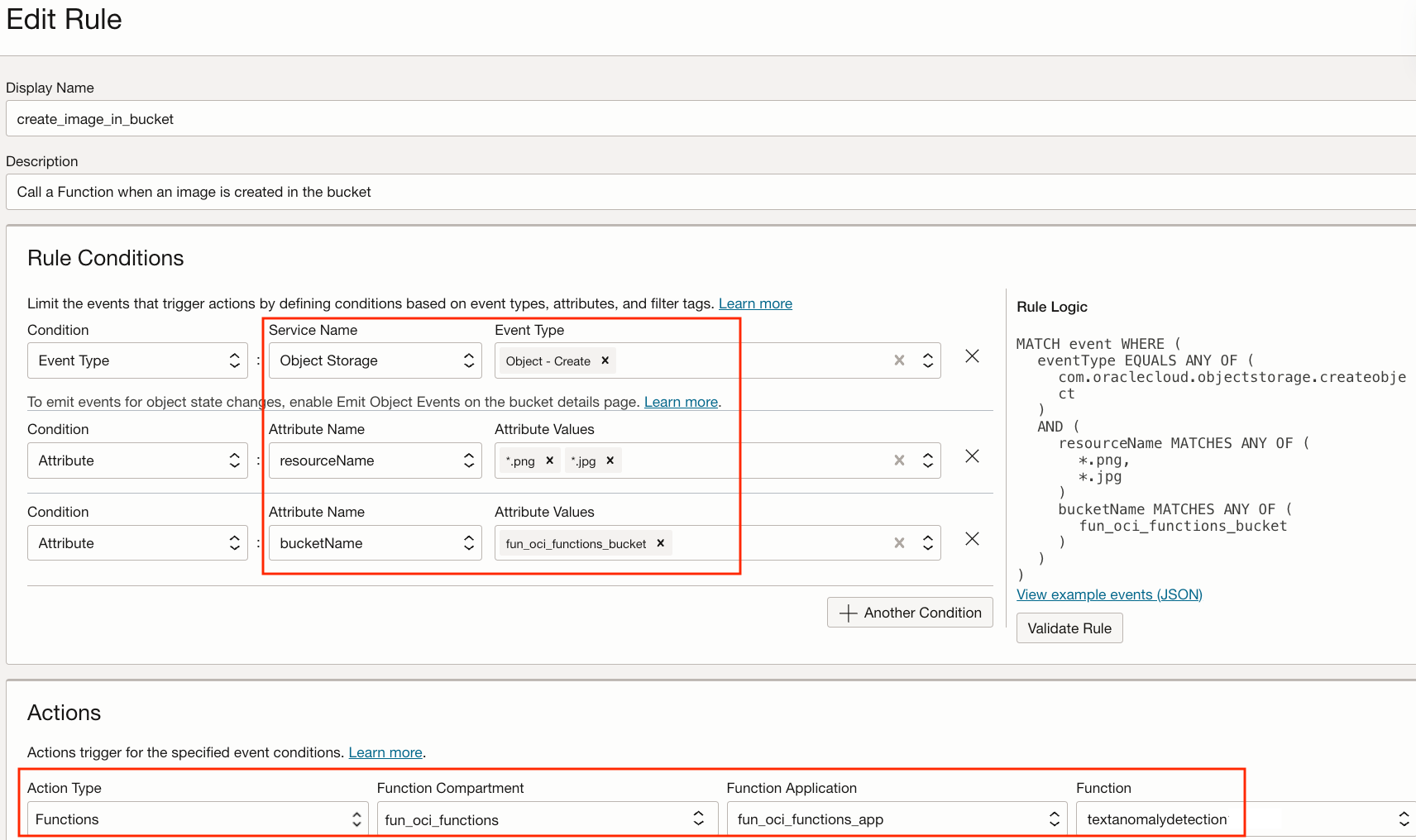Delete the bucketName attribute condition row
This screenshot has width=1416, height=840.
[x=972, y=539]
